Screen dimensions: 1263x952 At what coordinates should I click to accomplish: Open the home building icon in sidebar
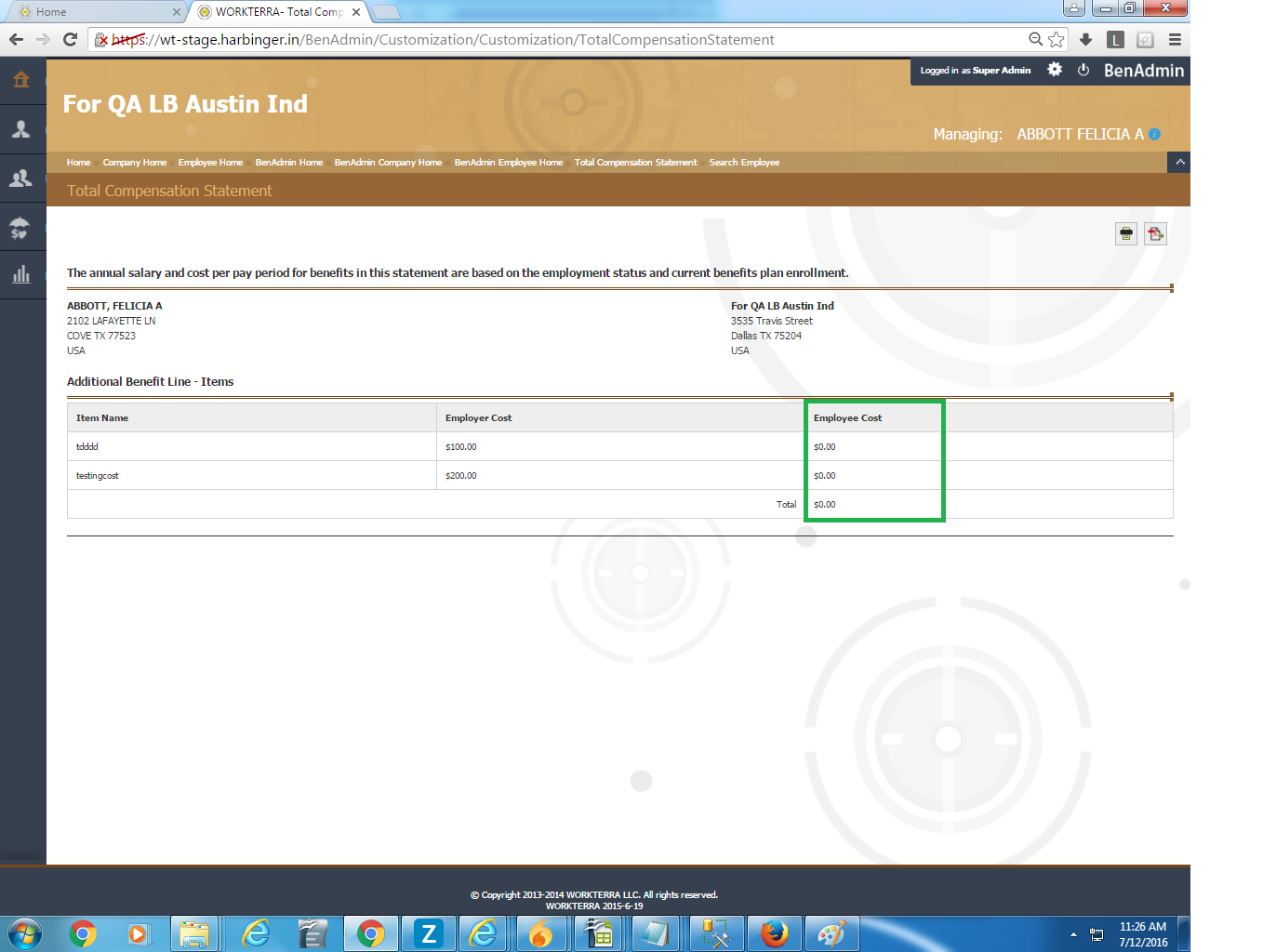coord(21,80)
